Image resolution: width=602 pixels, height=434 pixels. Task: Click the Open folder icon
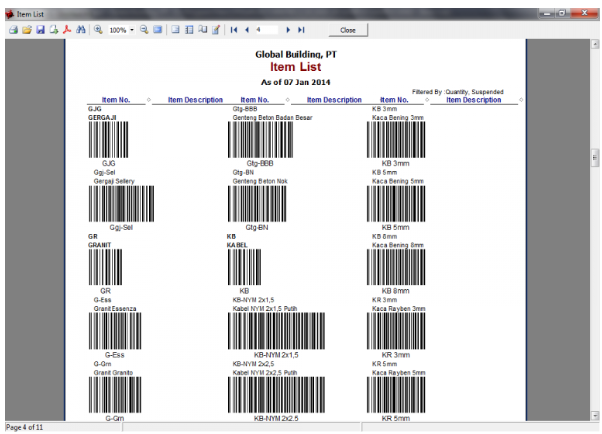coord(26,31)
